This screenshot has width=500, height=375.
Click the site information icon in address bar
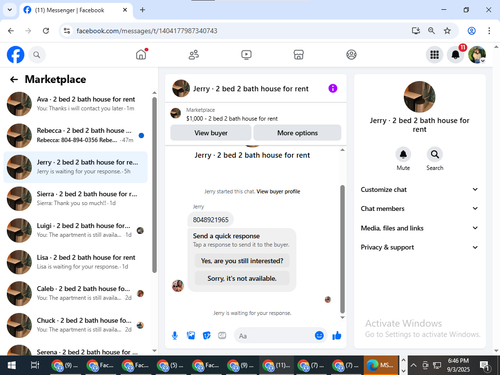(67, 31)
